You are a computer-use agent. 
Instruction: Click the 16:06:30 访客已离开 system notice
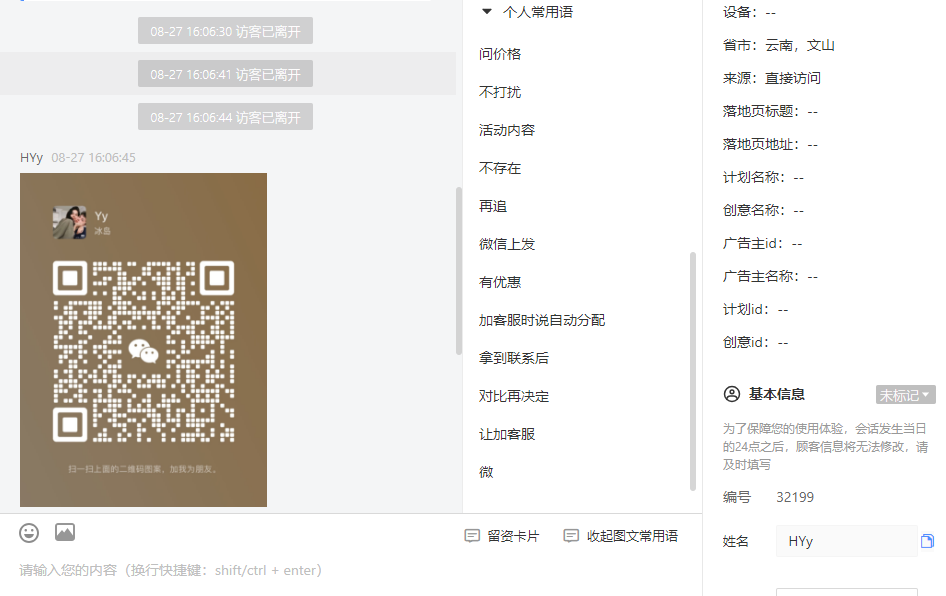click(x=226, y=31)
